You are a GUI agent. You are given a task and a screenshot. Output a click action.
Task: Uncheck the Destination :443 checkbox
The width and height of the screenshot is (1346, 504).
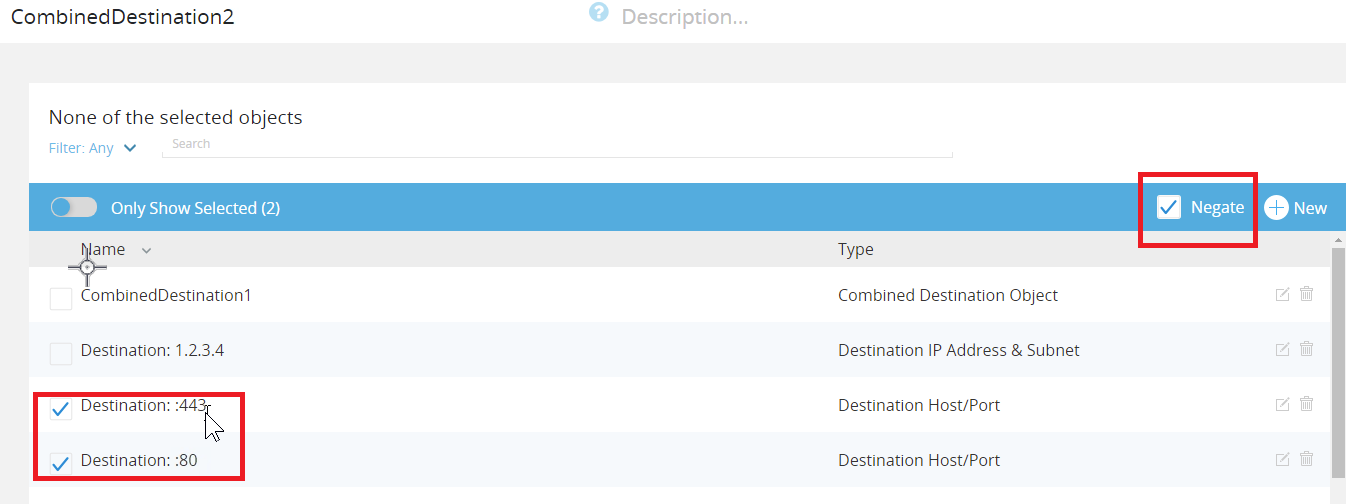61,408
